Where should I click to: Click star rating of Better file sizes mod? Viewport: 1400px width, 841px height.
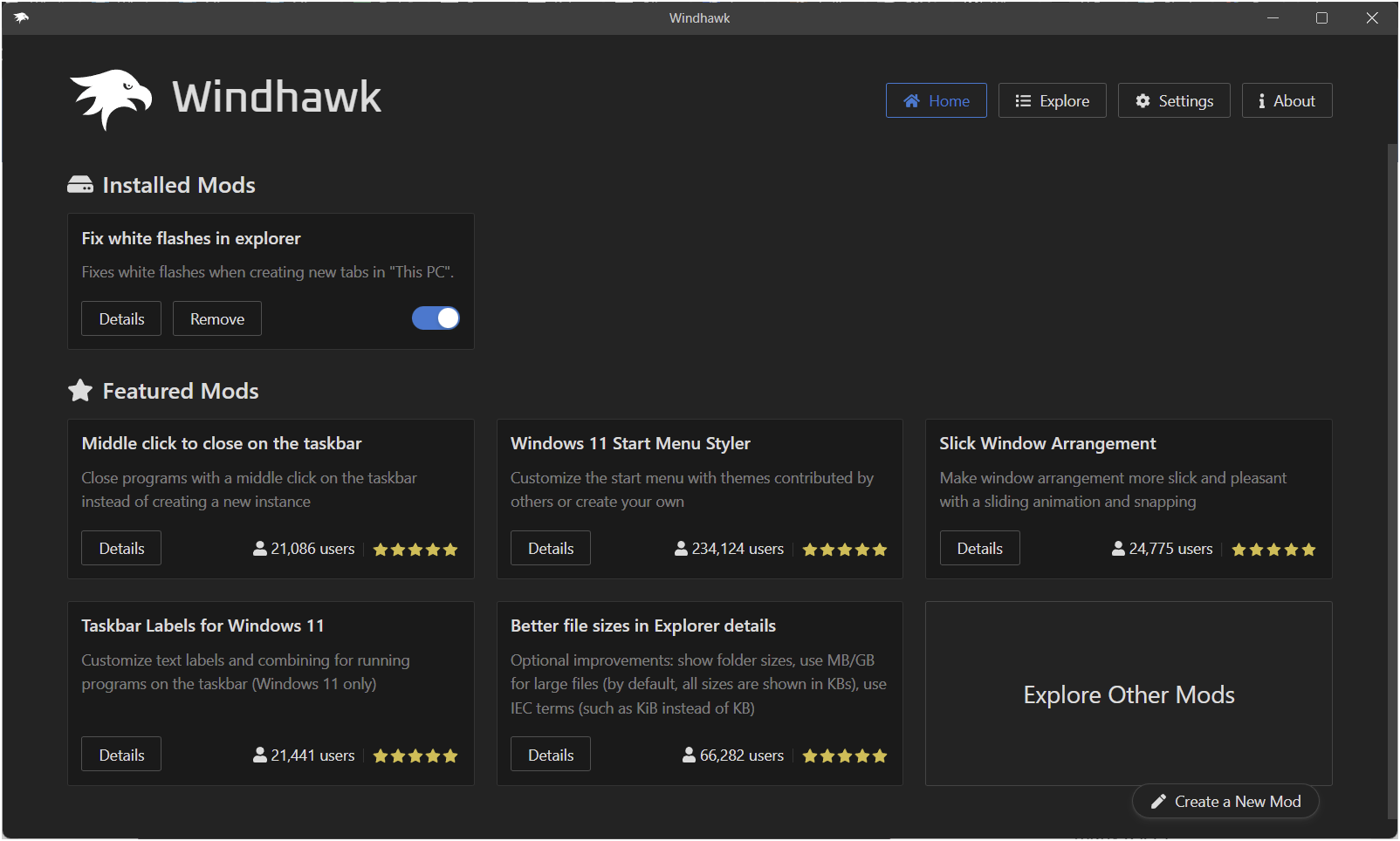tap(845, 756)
